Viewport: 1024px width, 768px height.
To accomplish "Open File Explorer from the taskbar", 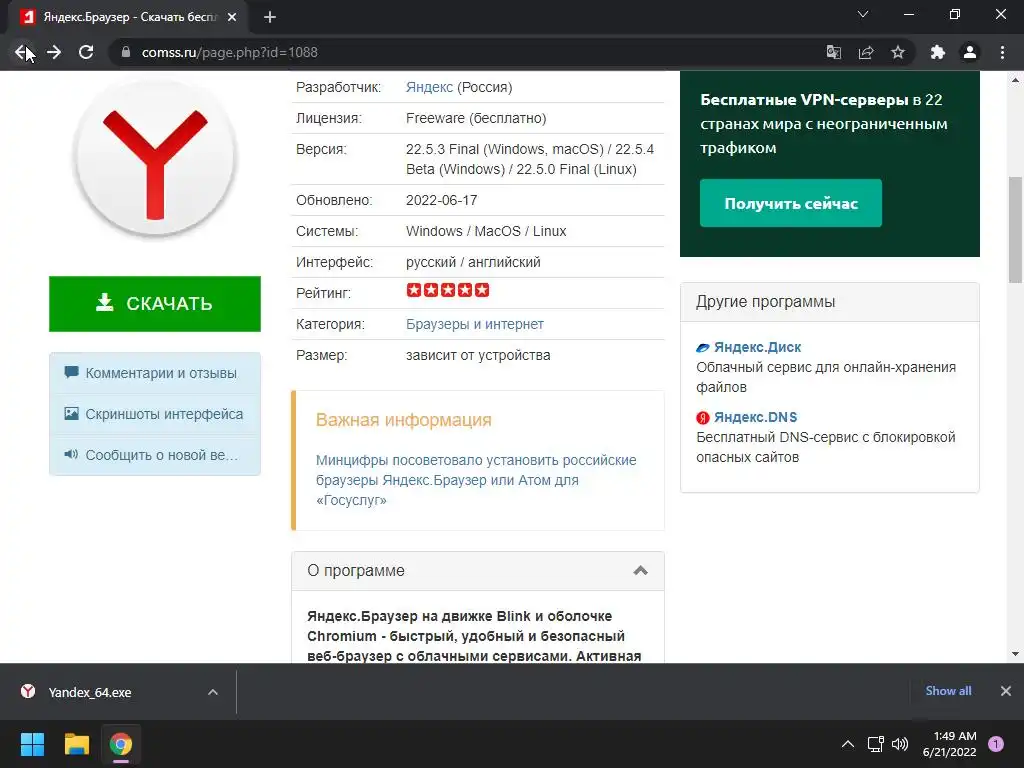I will pyautogui.click(x=76, y=744).
